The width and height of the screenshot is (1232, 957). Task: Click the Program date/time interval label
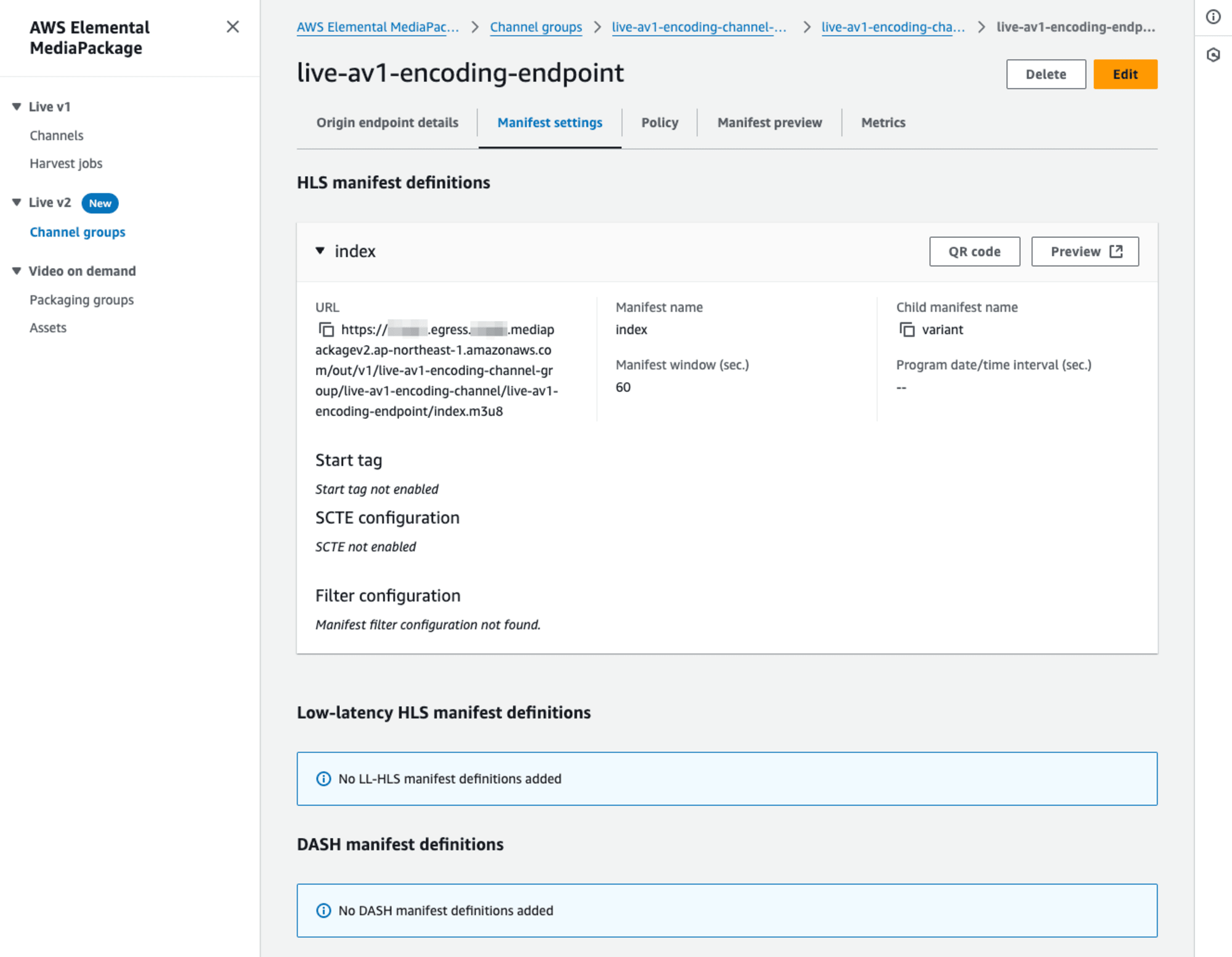click(x=994, y=365)
